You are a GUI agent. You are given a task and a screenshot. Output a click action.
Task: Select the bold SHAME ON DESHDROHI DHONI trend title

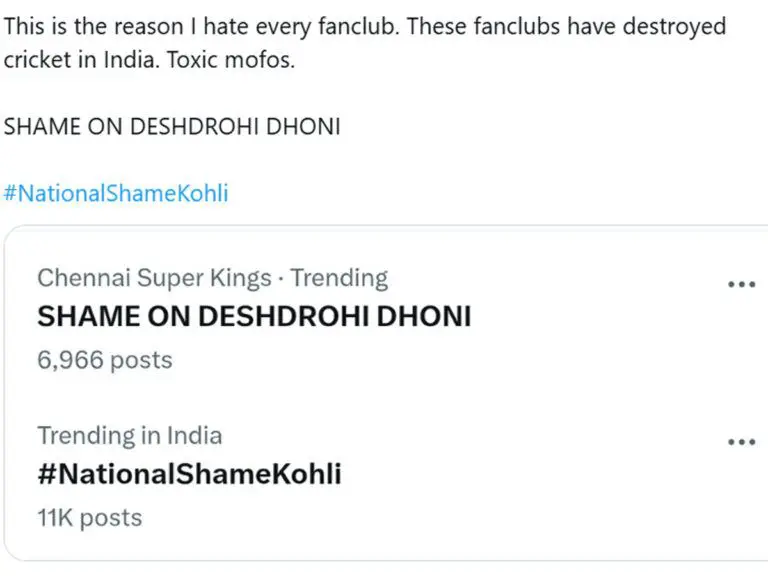pos(253,316)
